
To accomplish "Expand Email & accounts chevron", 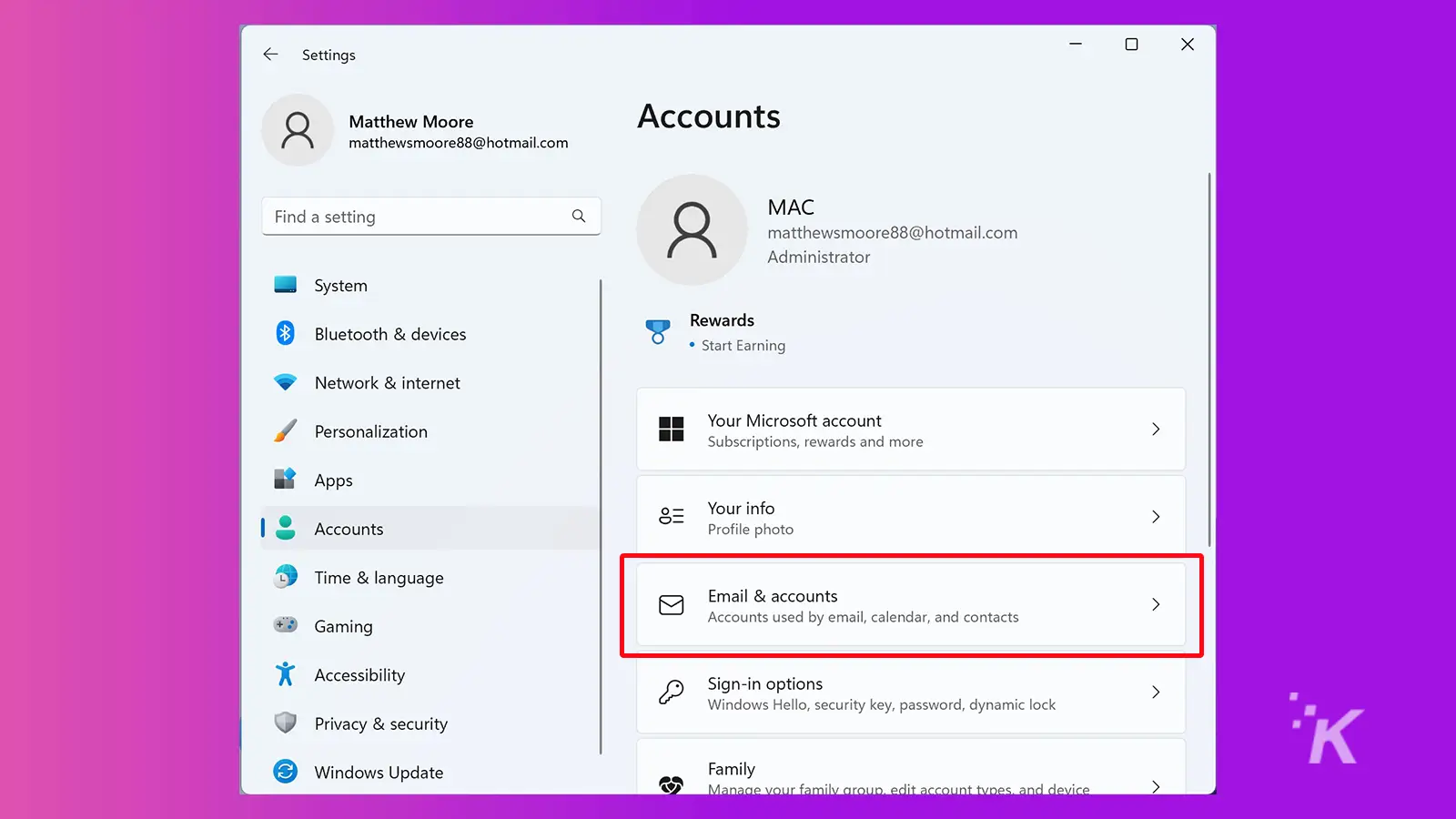I will pyautogui.click(x=1156, y=604).
